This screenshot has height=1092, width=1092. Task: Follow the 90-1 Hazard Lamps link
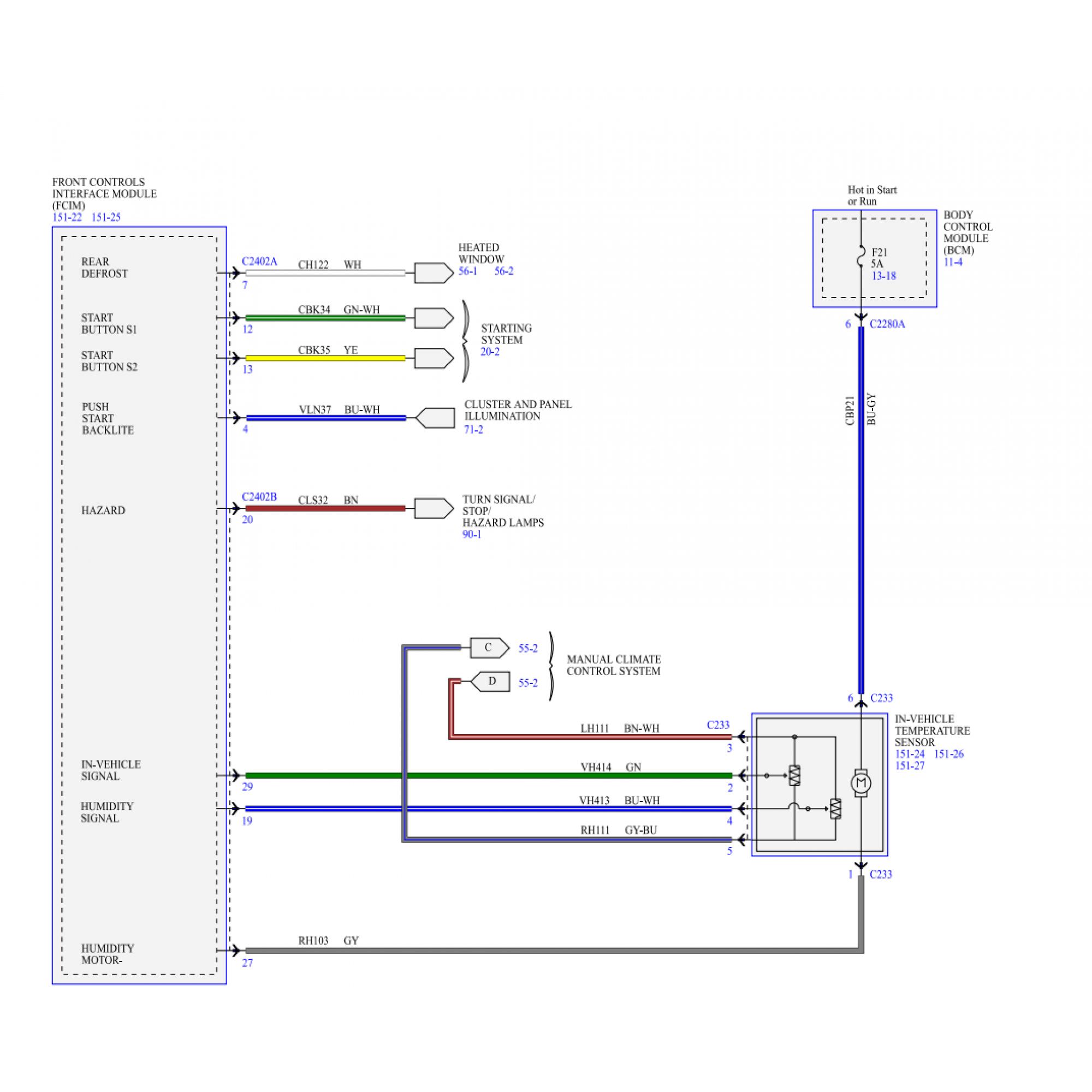(x=472, y=534)
